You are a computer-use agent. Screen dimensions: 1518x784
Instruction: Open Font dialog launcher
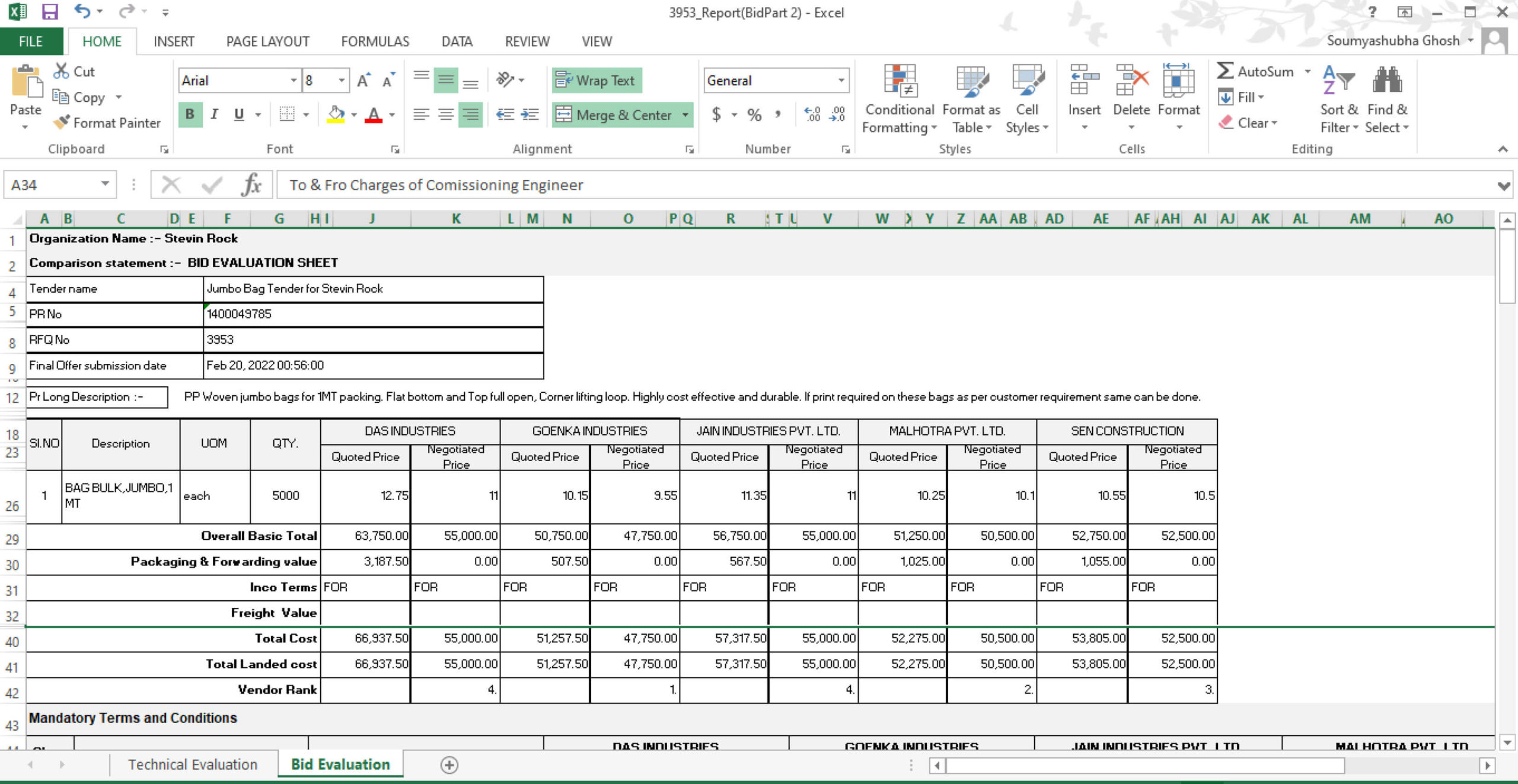click(395, 149)
